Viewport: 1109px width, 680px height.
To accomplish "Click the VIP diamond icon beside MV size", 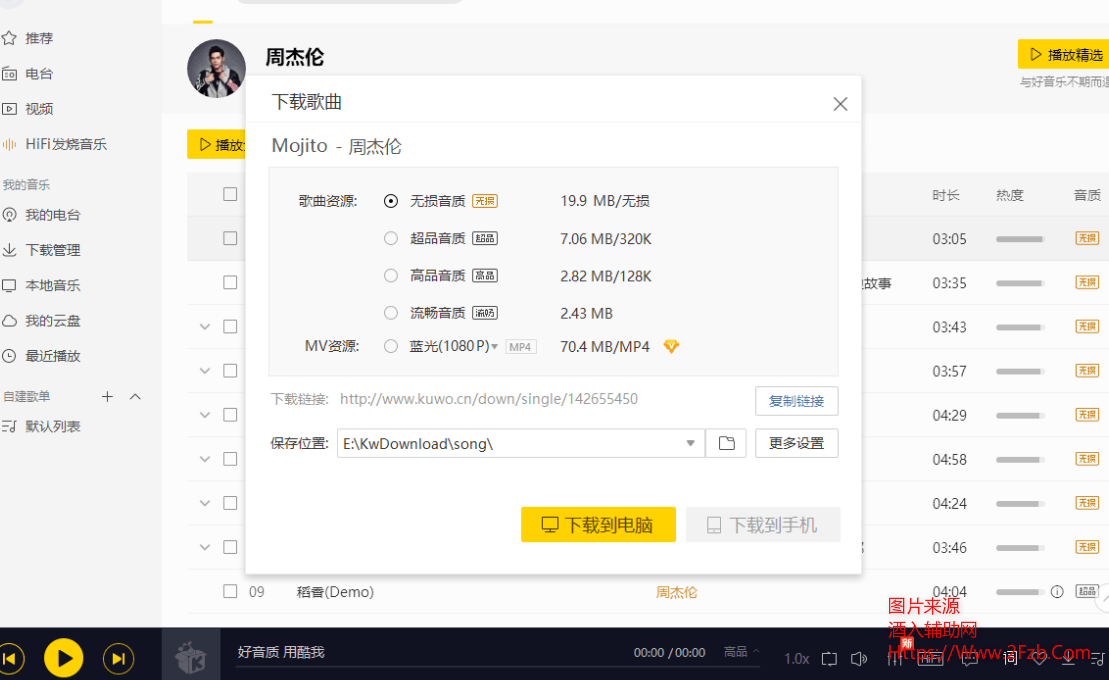I will coord(671,346).
